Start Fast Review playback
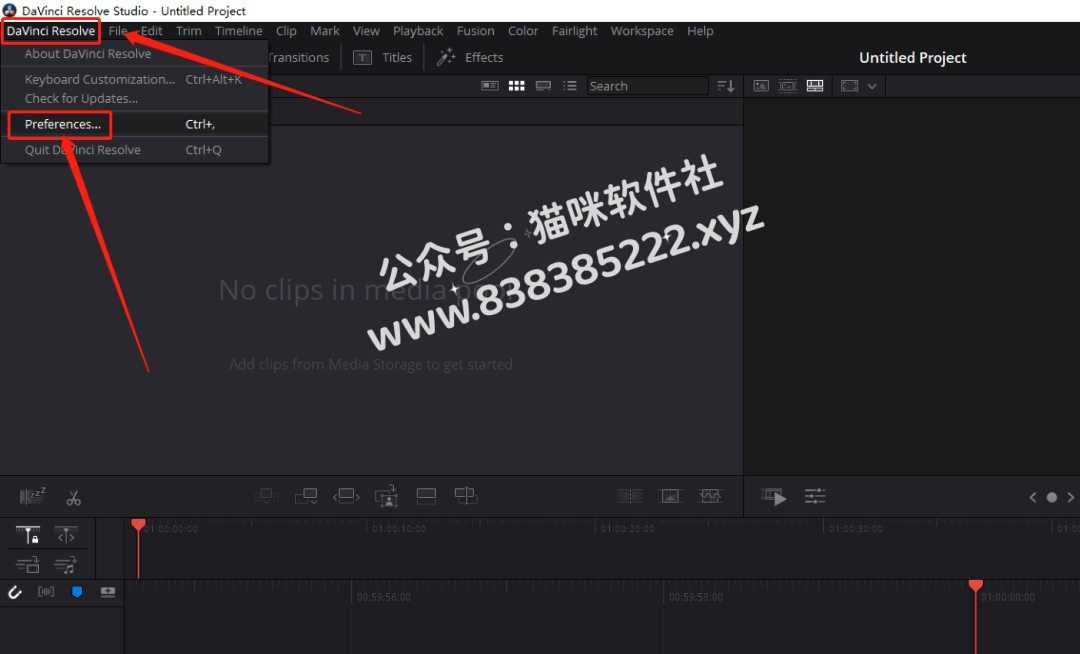The image size is (1080, 654). (773, 496)
